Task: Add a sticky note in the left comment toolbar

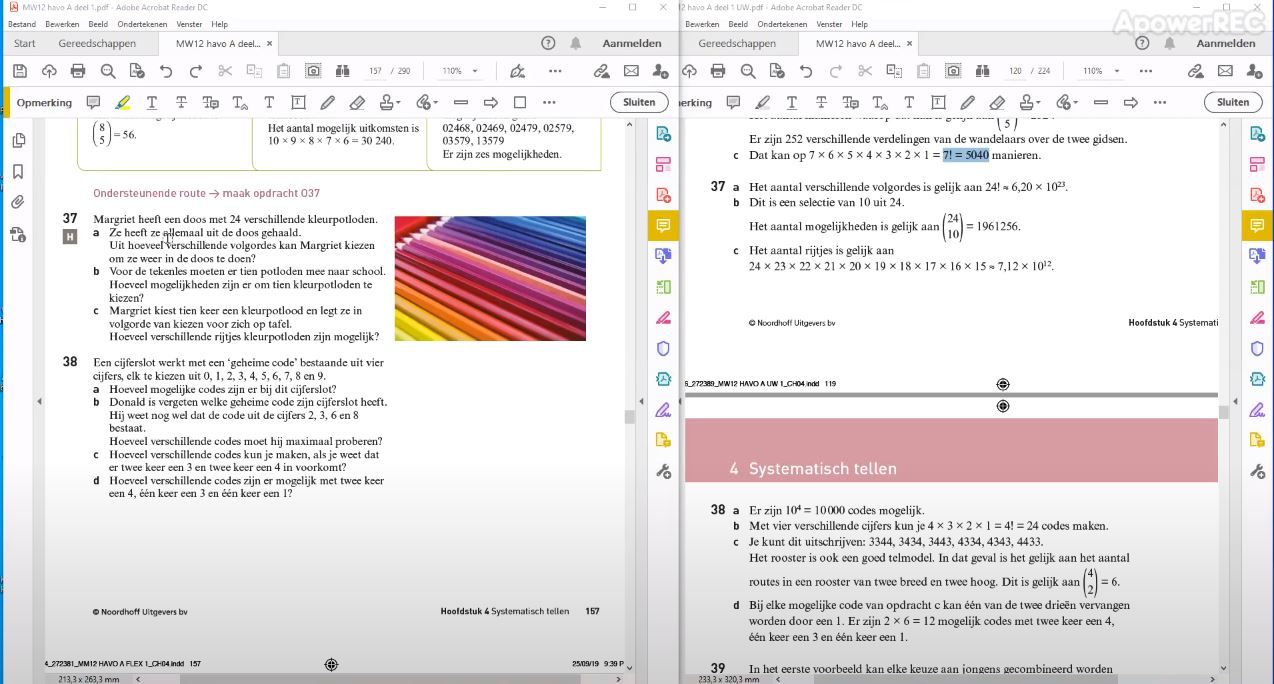Action: click(93, 102)
